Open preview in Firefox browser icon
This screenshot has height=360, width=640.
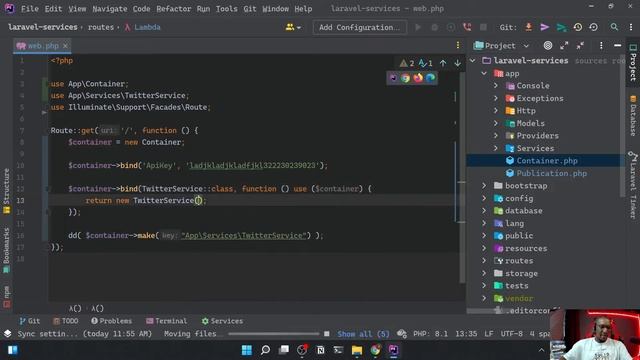pyautogui.click(x=418, y=78)
